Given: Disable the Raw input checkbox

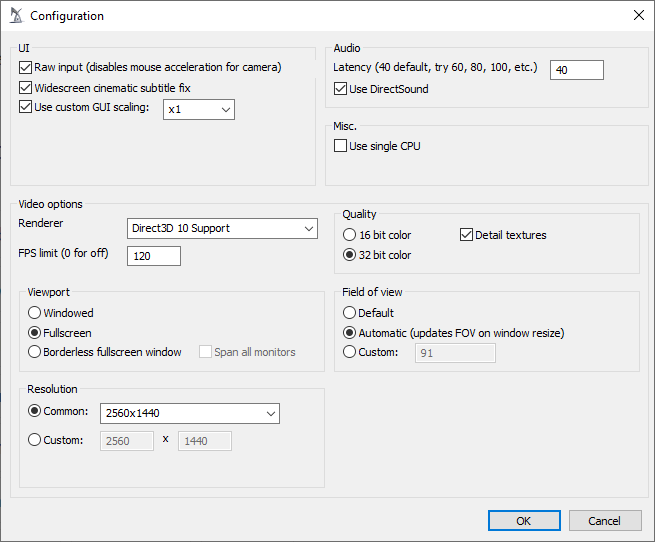Looking at the screenshot, I should [x=25, y=67].
